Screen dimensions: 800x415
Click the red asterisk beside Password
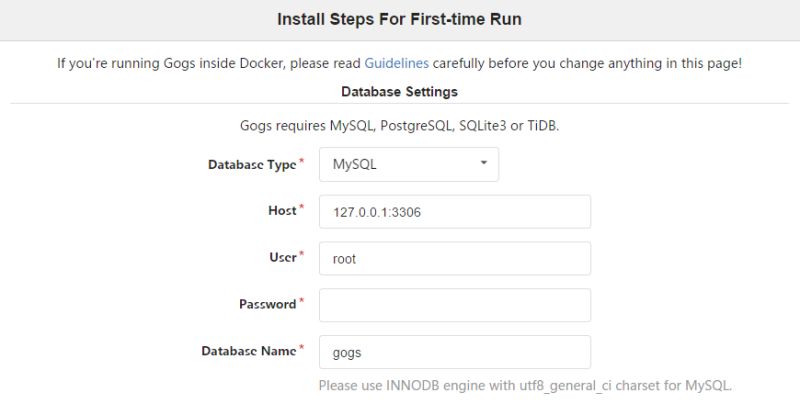(x=301, y=301)
